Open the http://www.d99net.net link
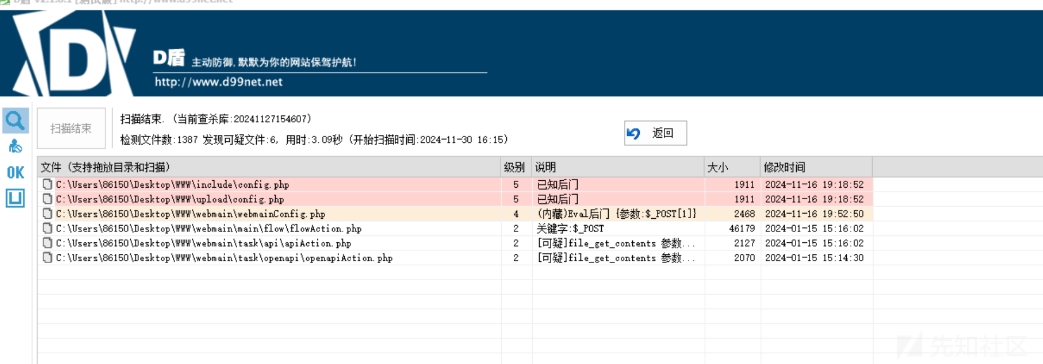 pyautogui.click(x=219, y=82)
